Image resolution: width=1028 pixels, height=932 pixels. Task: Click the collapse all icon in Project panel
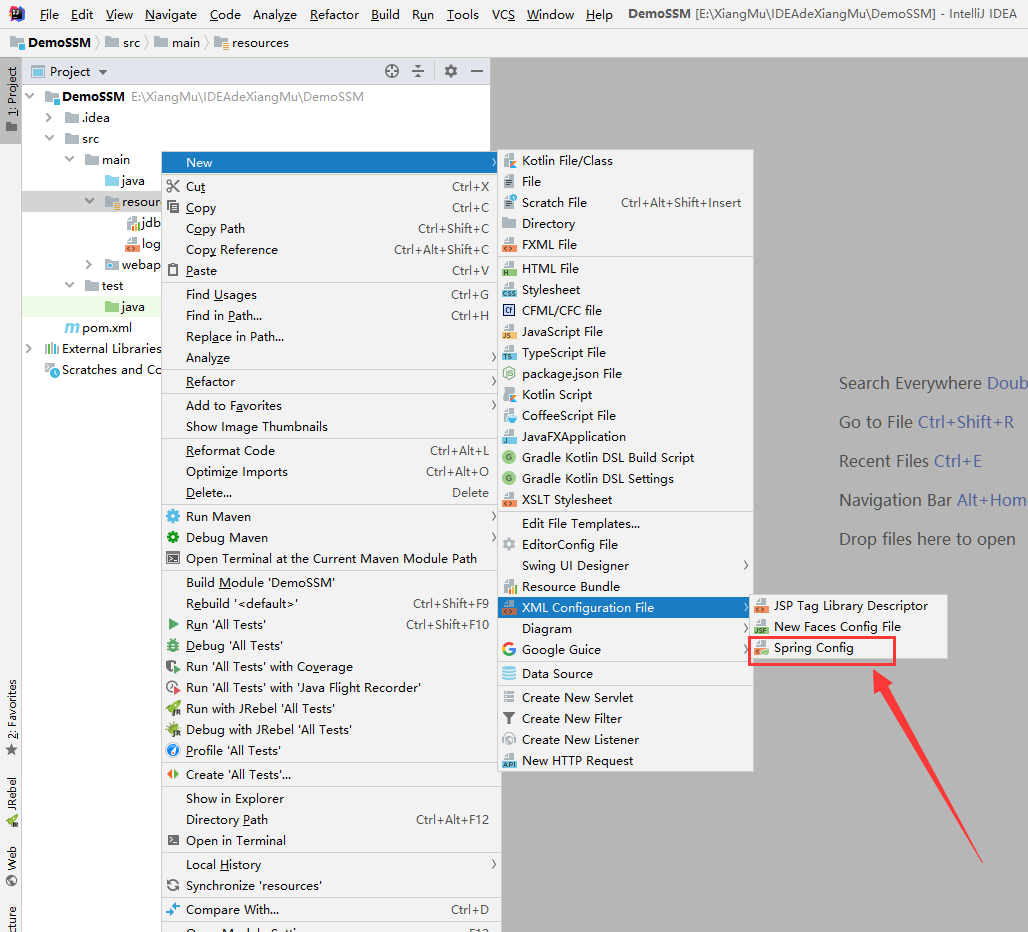(418, 71)
